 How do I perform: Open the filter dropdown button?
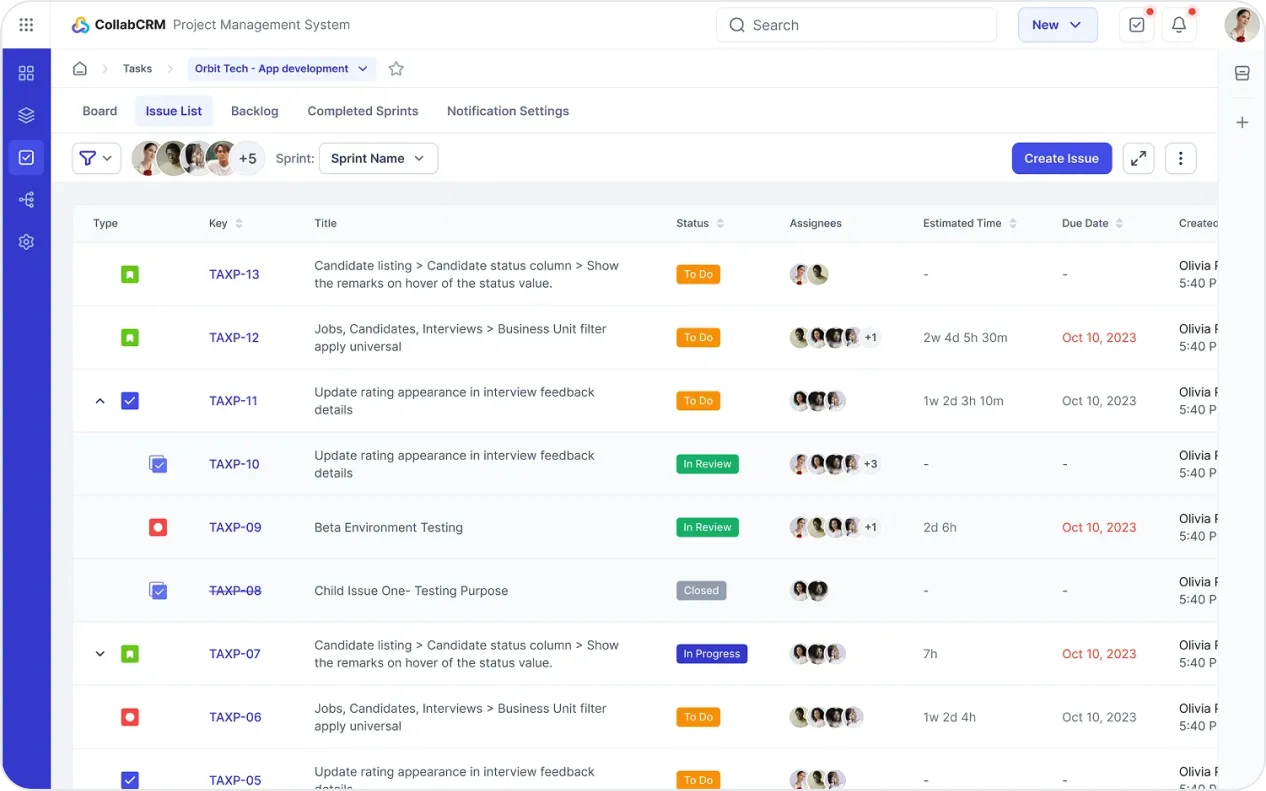click(x=96, y=158)
